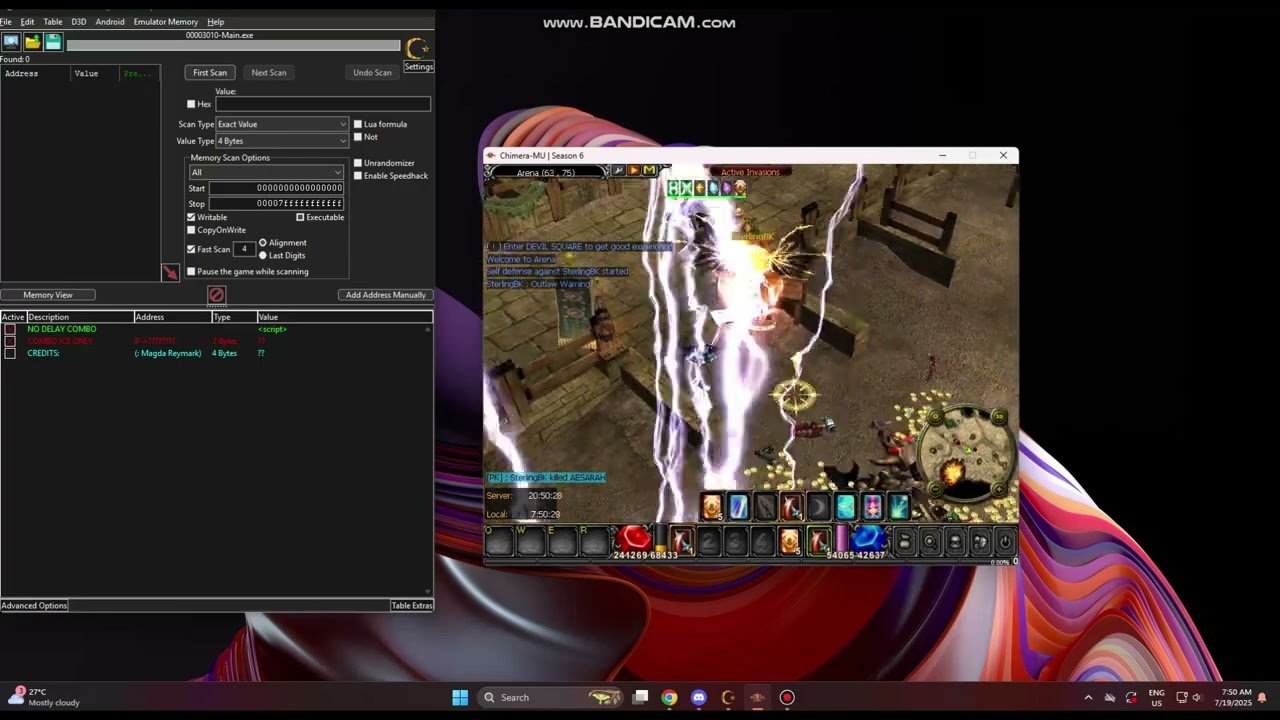
Task: Click the power icon in game bar
Action: [x=1005, y=542]
